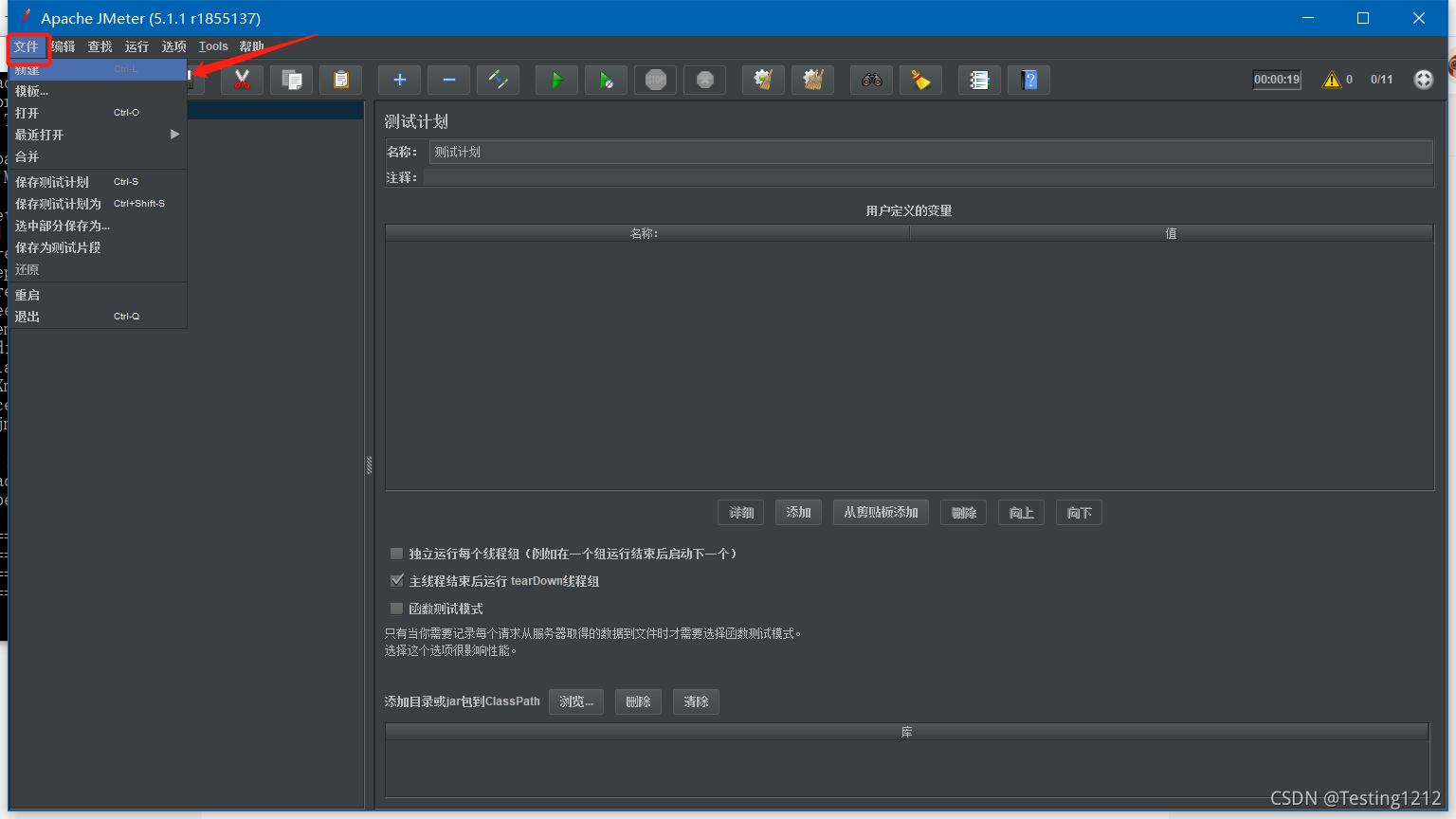This screenshot has height=819, width=1456.
Task: Select 新建 in the file menu
Action: [x=98, y=70]
